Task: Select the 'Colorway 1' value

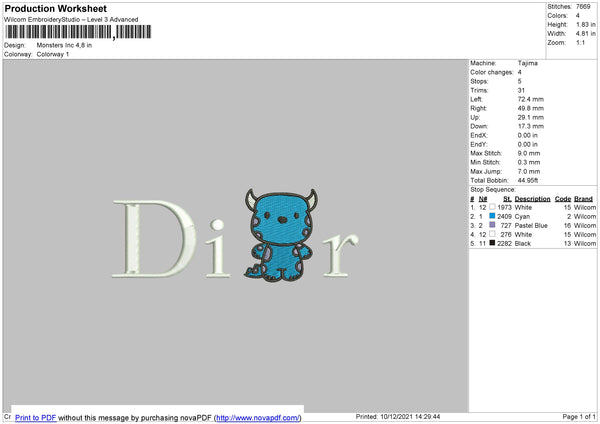Action: pyautogui.click(x=53, y=54)
